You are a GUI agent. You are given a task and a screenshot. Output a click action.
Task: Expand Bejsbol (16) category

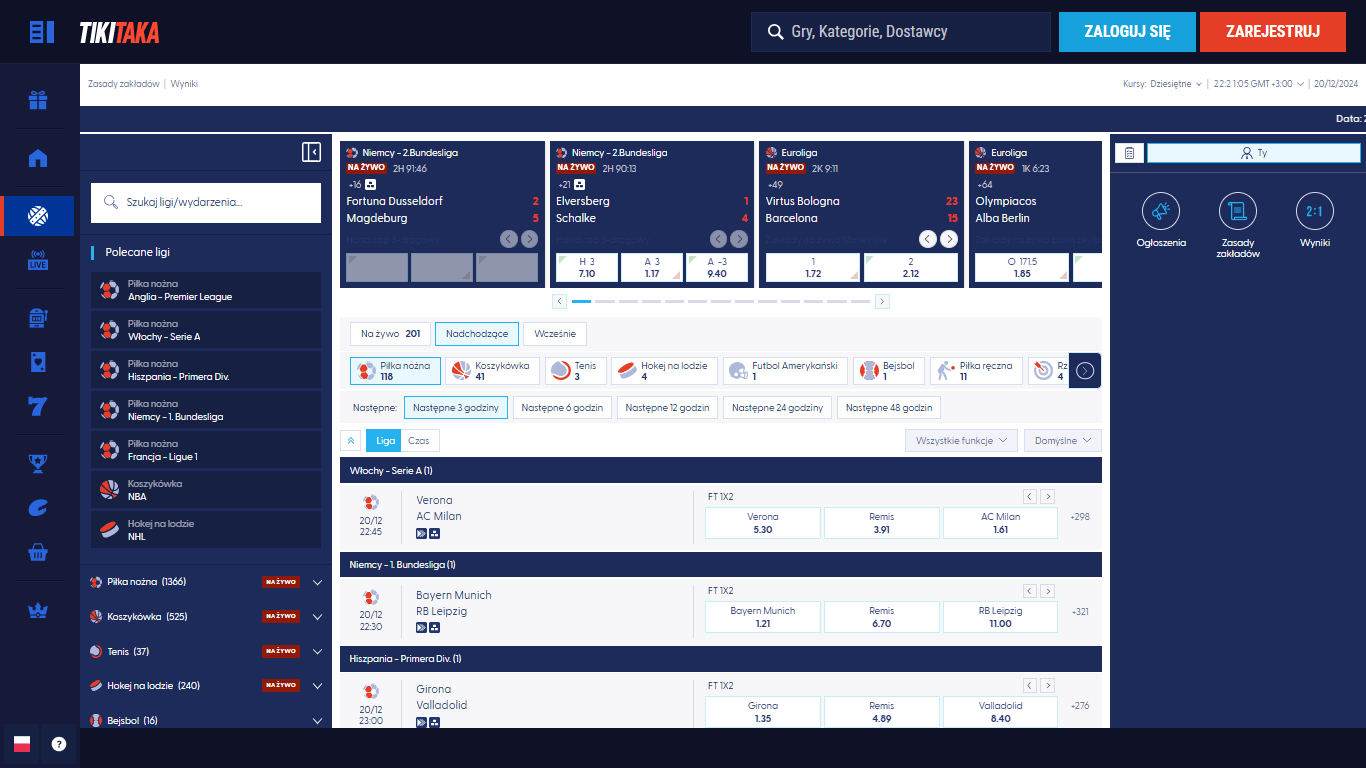(206, 720)
